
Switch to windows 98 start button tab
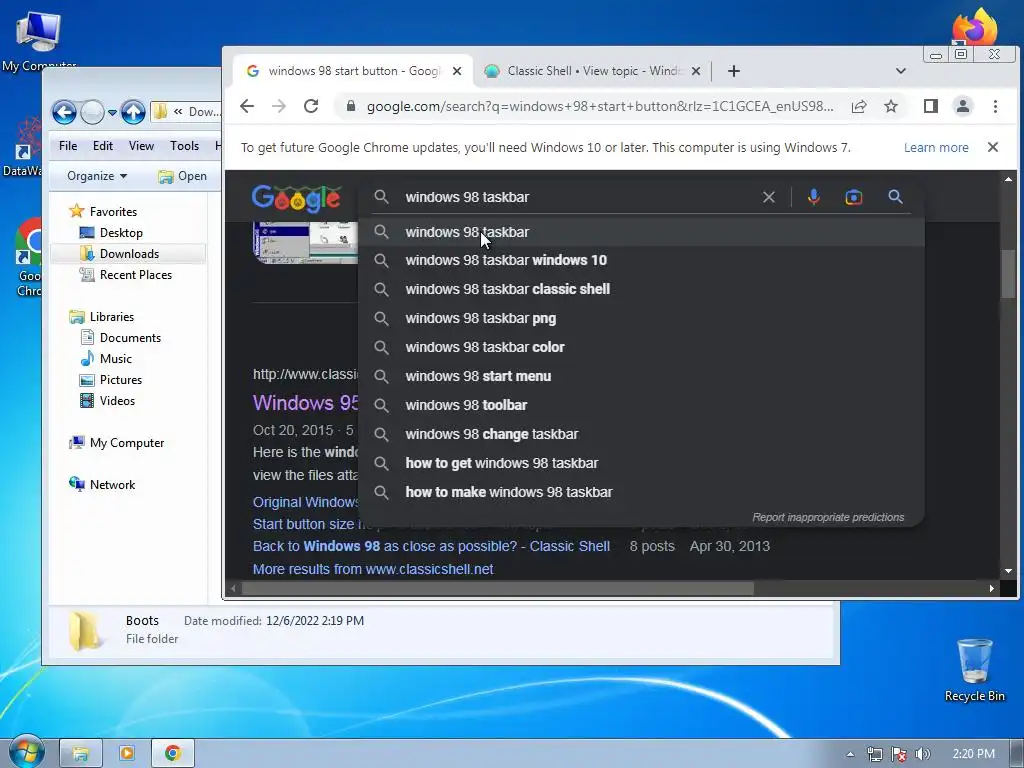pos(353,71)
